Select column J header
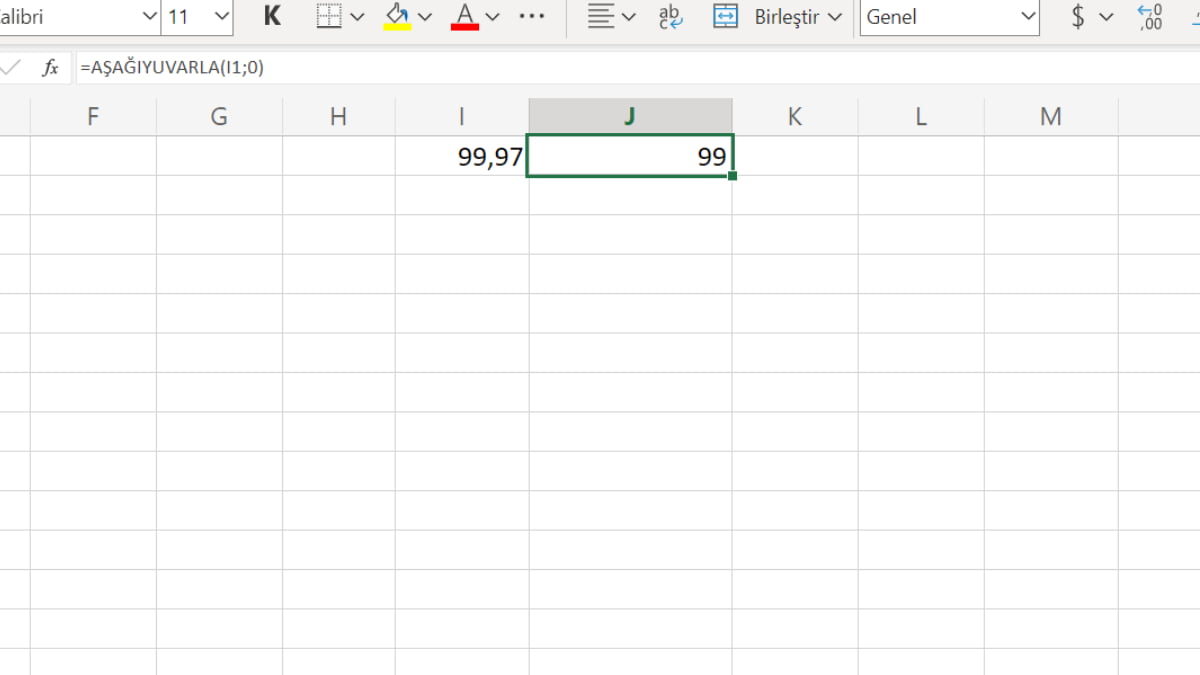This screenshot has width=1200, height=675. 629,117
